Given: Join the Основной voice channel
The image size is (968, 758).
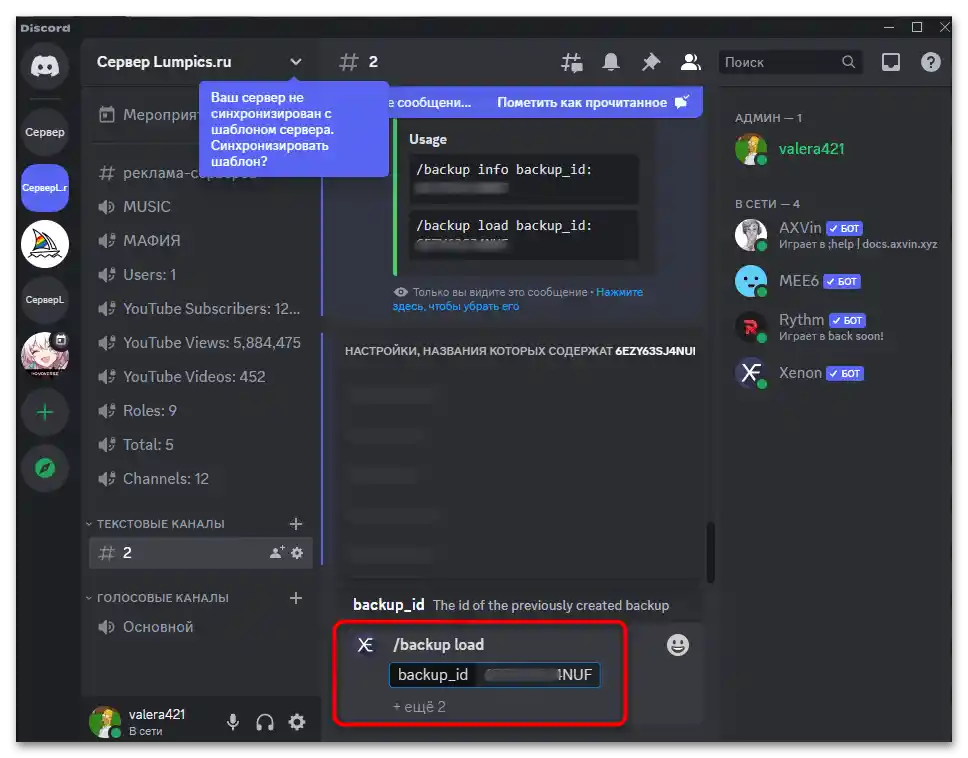Looking at the screenshot, I should [201, 627].
